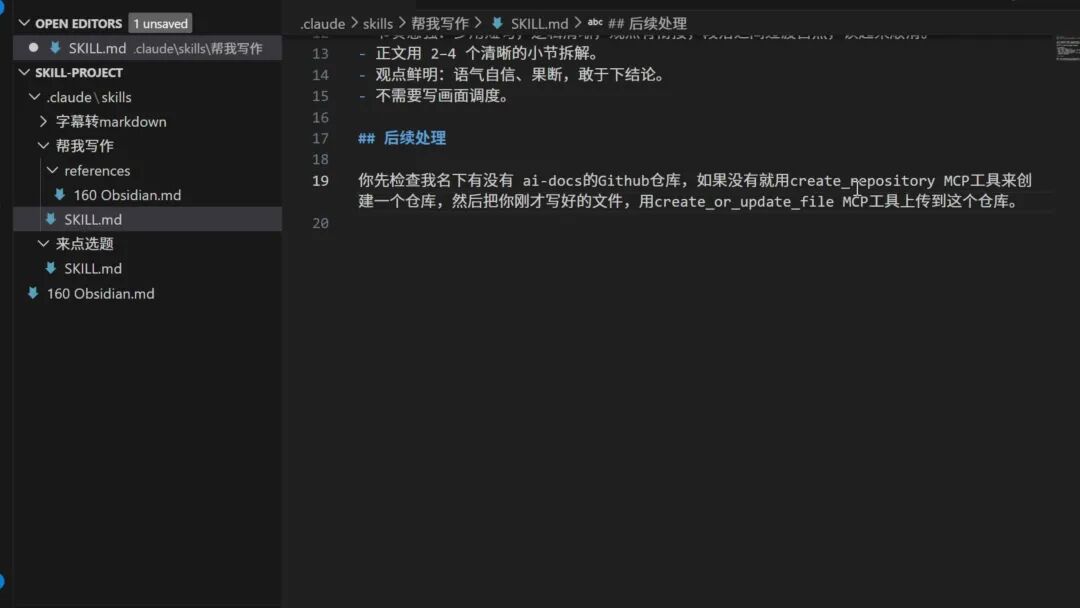This screenshot has height=608, width=1080.
Task: Collapse the SKILL-PROJECT section chevron
Action: (x=24, y=72)
